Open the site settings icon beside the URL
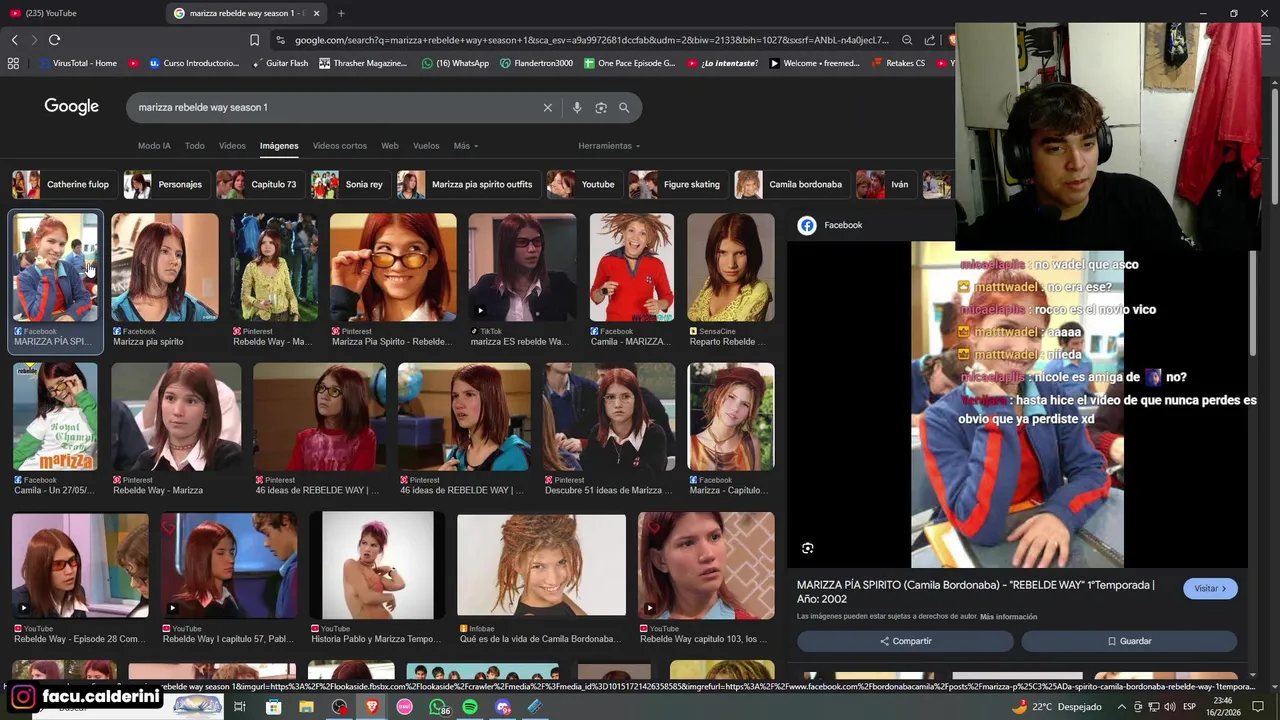The width and height of the screenshot is (1280, 720). point(281,40)
